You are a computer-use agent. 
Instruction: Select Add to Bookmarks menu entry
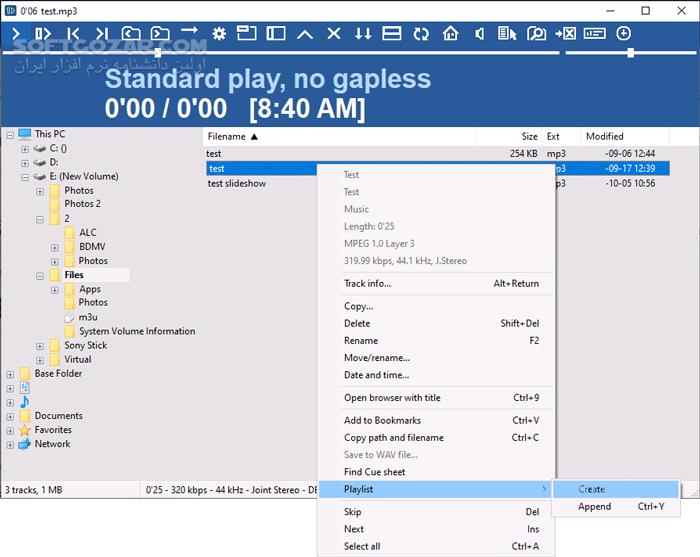coord(382,420)
